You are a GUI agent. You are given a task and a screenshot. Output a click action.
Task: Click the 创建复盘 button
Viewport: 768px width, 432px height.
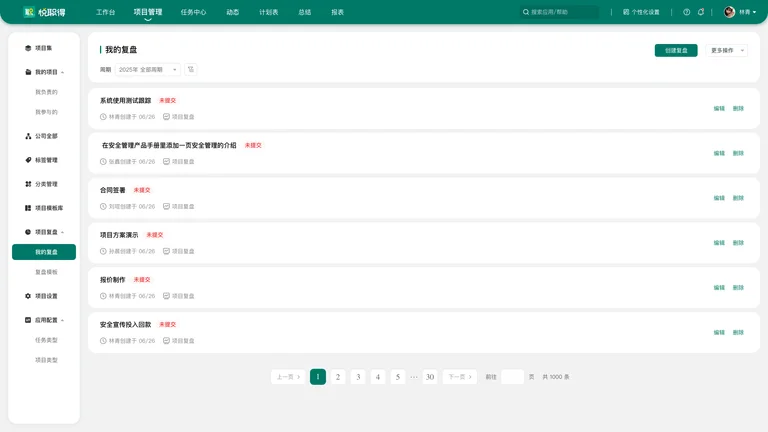tap(676, 50)
